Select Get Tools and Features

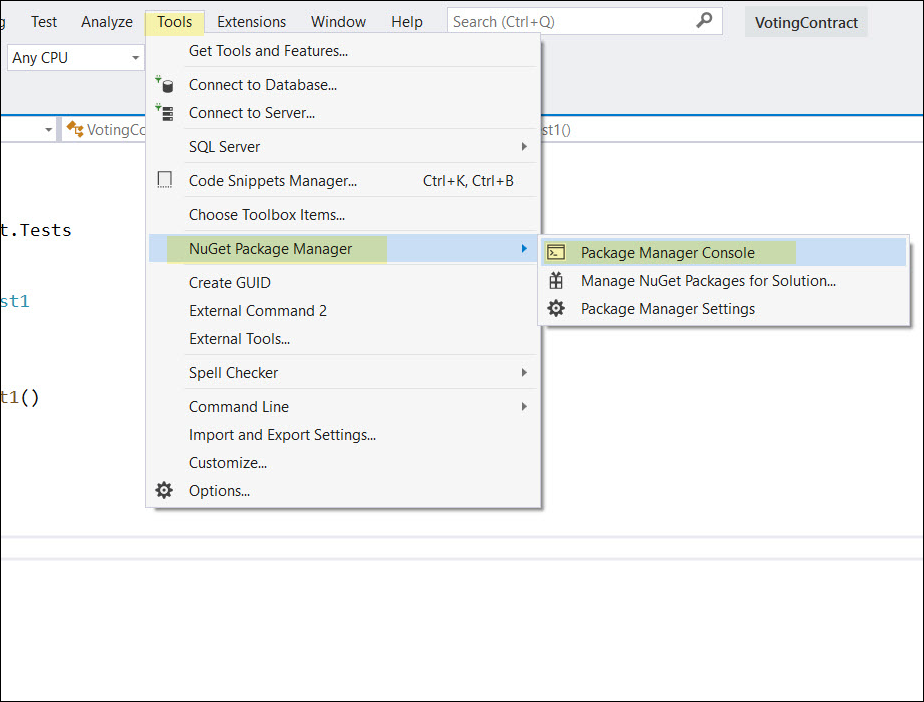[x=268, y=51]
